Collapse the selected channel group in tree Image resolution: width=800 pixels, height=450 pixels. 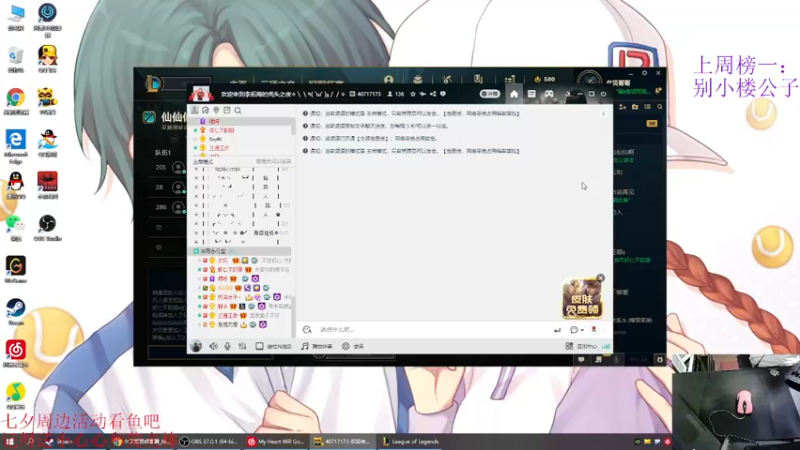pyautogui.click(x=196, y=251)
